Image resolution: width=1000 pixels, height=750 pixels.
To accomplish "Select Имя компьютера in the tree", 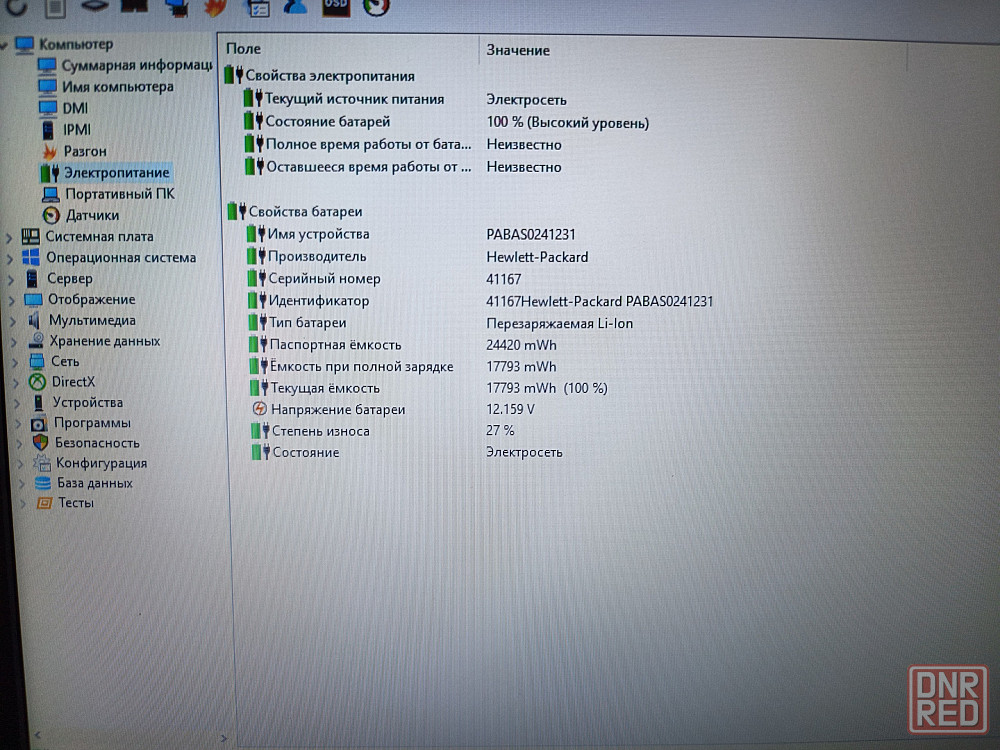I will tap(117, 87).
